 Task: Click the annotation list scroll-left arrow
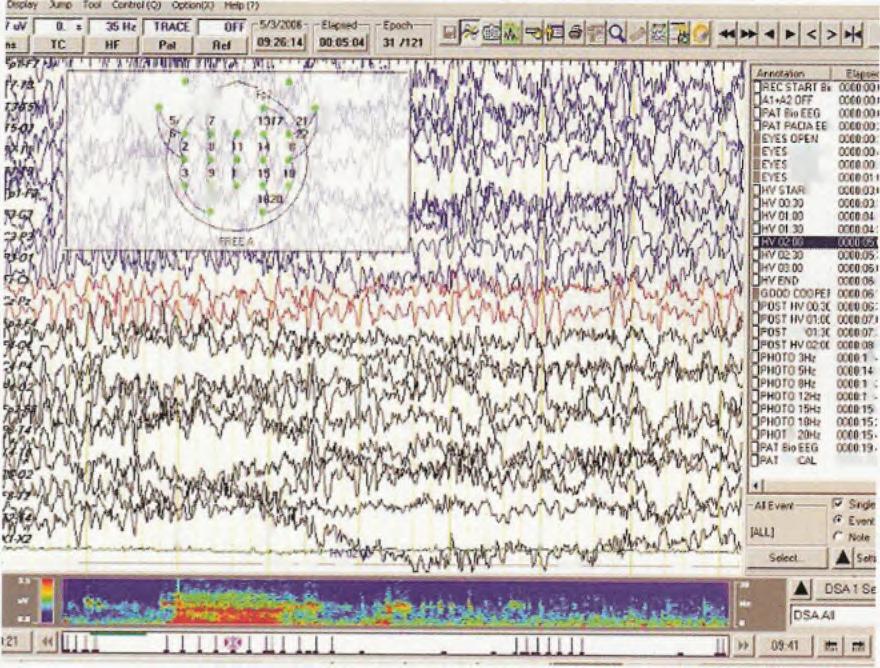point(757,485)
